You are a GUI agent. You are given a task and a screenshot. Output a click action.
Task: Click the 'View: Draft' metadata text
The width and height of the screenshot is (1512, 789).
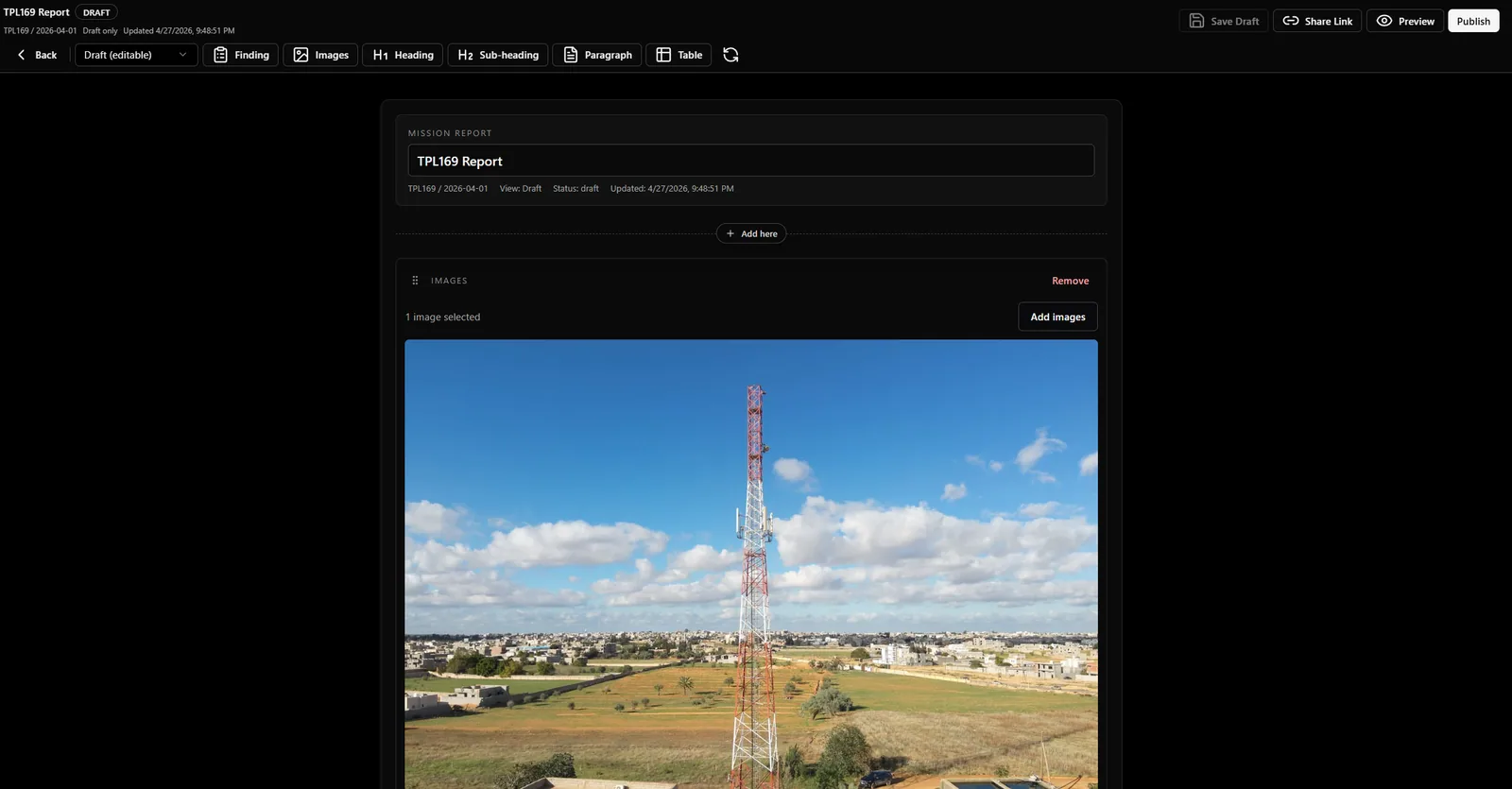click(521, 189)
